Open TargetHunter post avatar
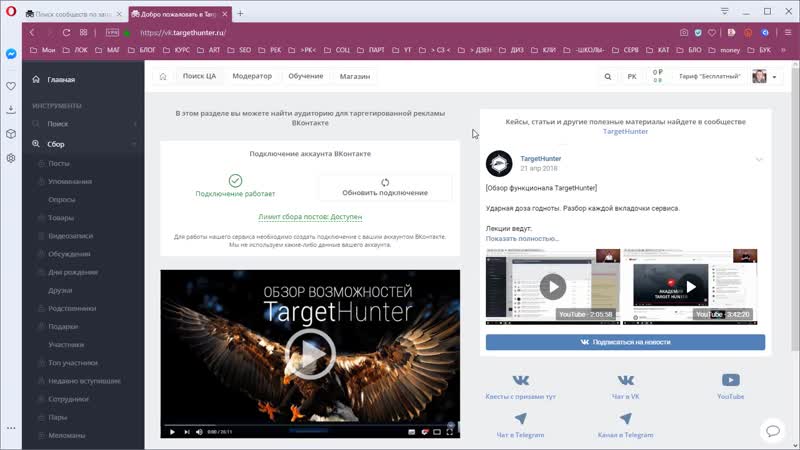Viewport: 800px width, 450px height. point(498,163)
